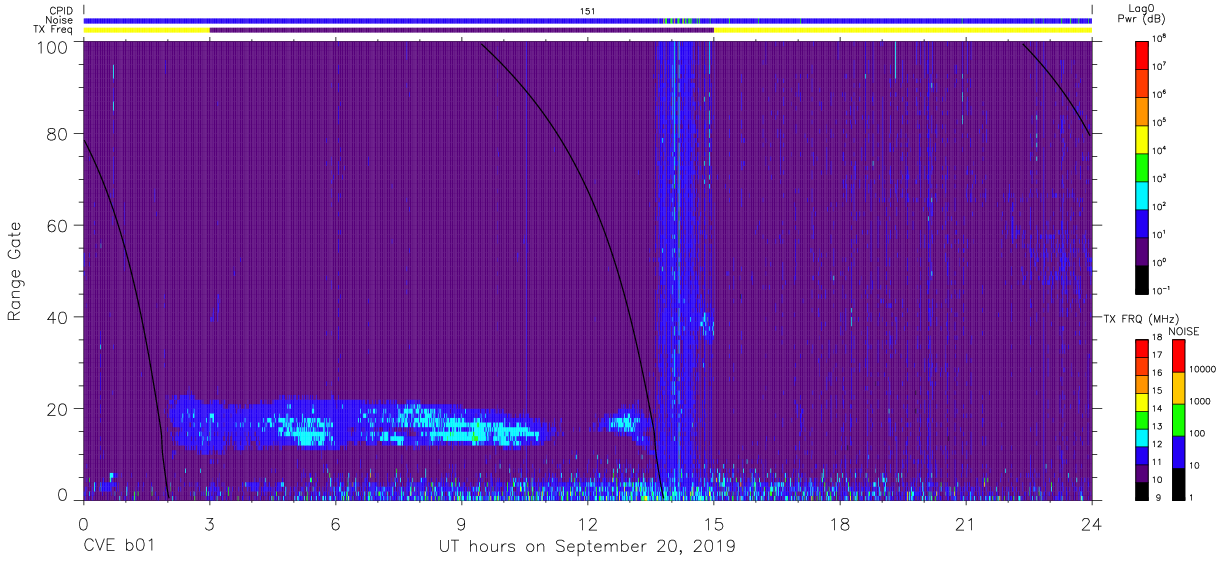Click the CPID value 151
Image resolution: width=1228 pixels, height=567 pixels.
[587, 11]
